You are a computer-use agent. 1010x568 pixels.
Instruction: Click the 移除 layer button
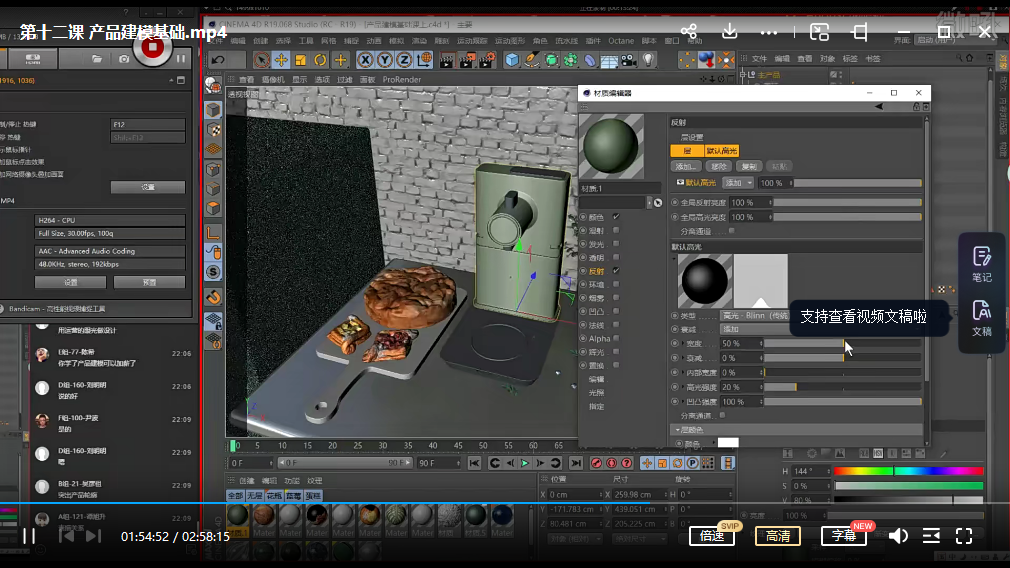click(718, 167)
